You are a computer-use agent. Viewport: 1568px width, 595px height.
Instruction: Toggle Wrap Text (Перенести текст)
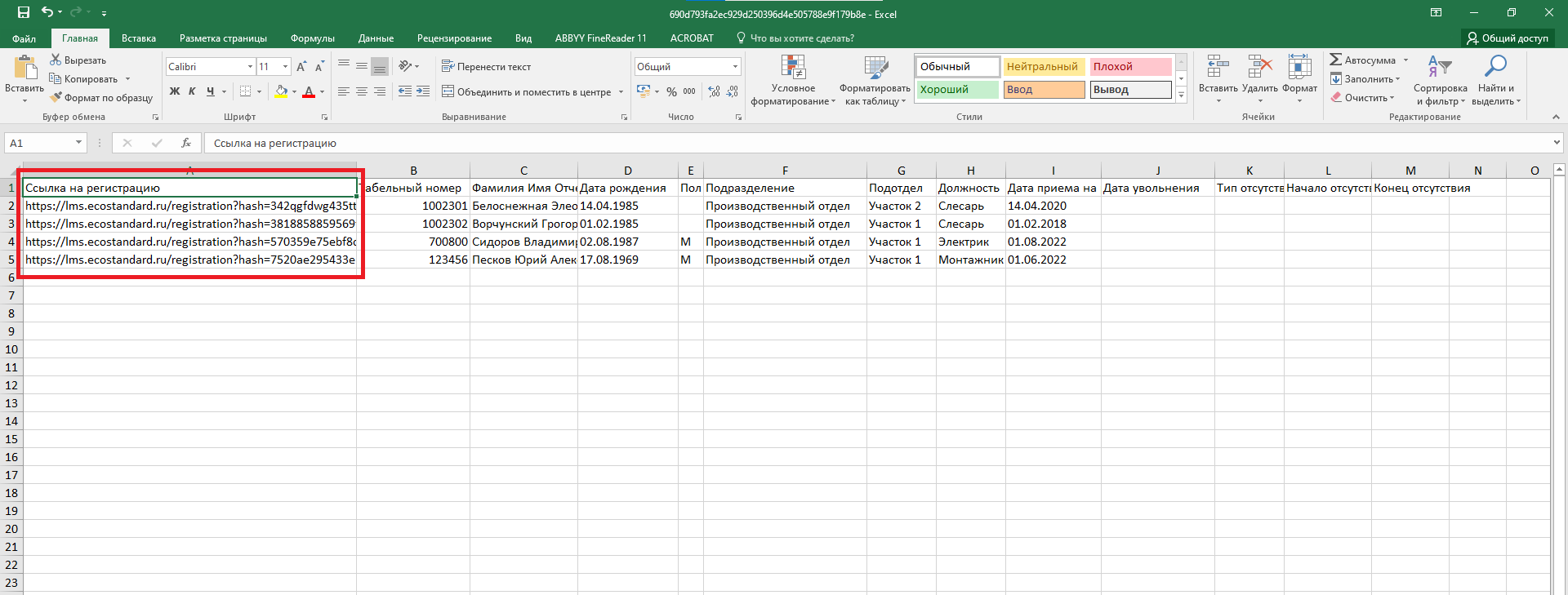click(487, 67)
